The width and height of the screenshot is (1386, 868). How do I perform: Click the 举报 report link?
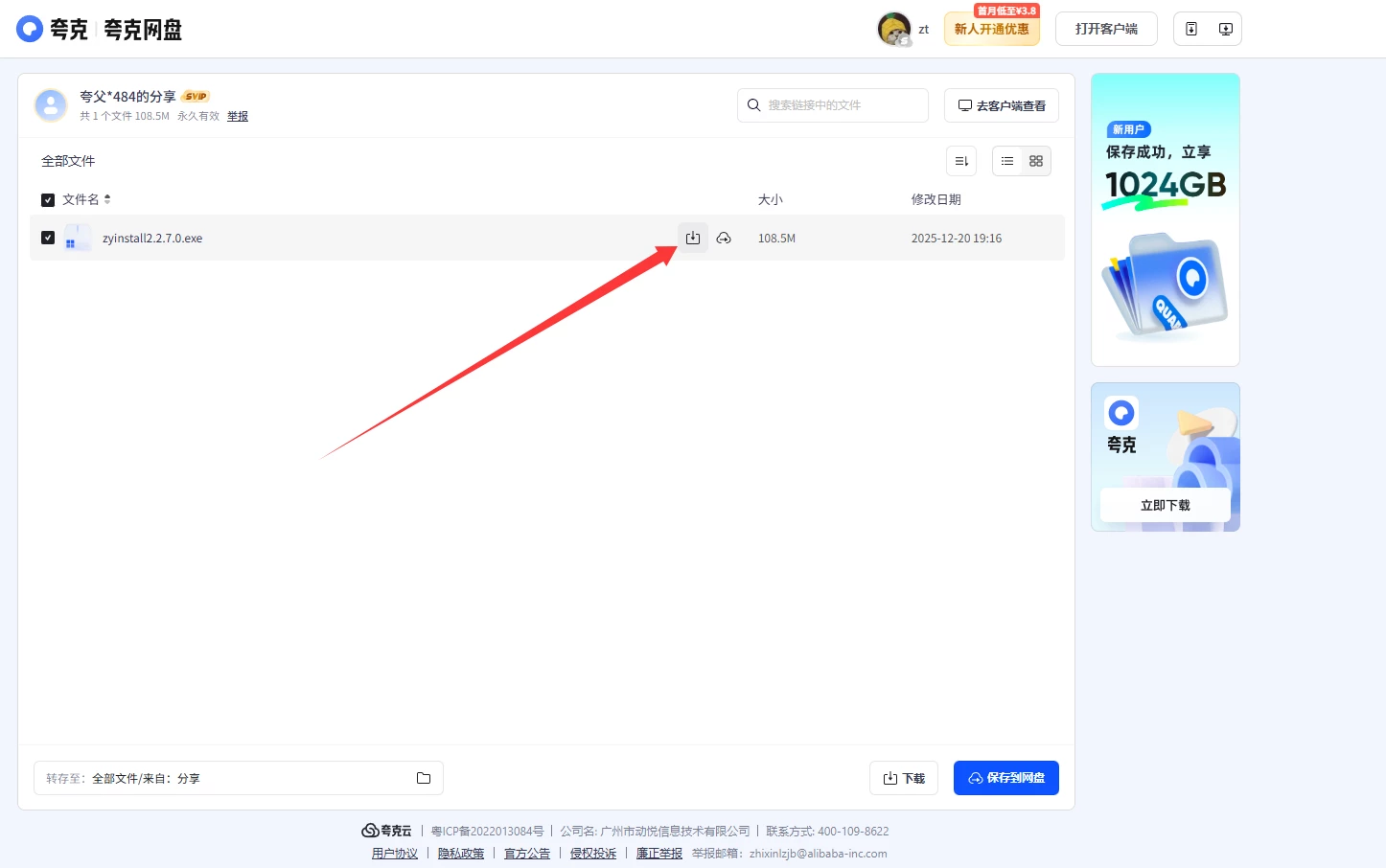pyautogui.click(x=238, y=116)
